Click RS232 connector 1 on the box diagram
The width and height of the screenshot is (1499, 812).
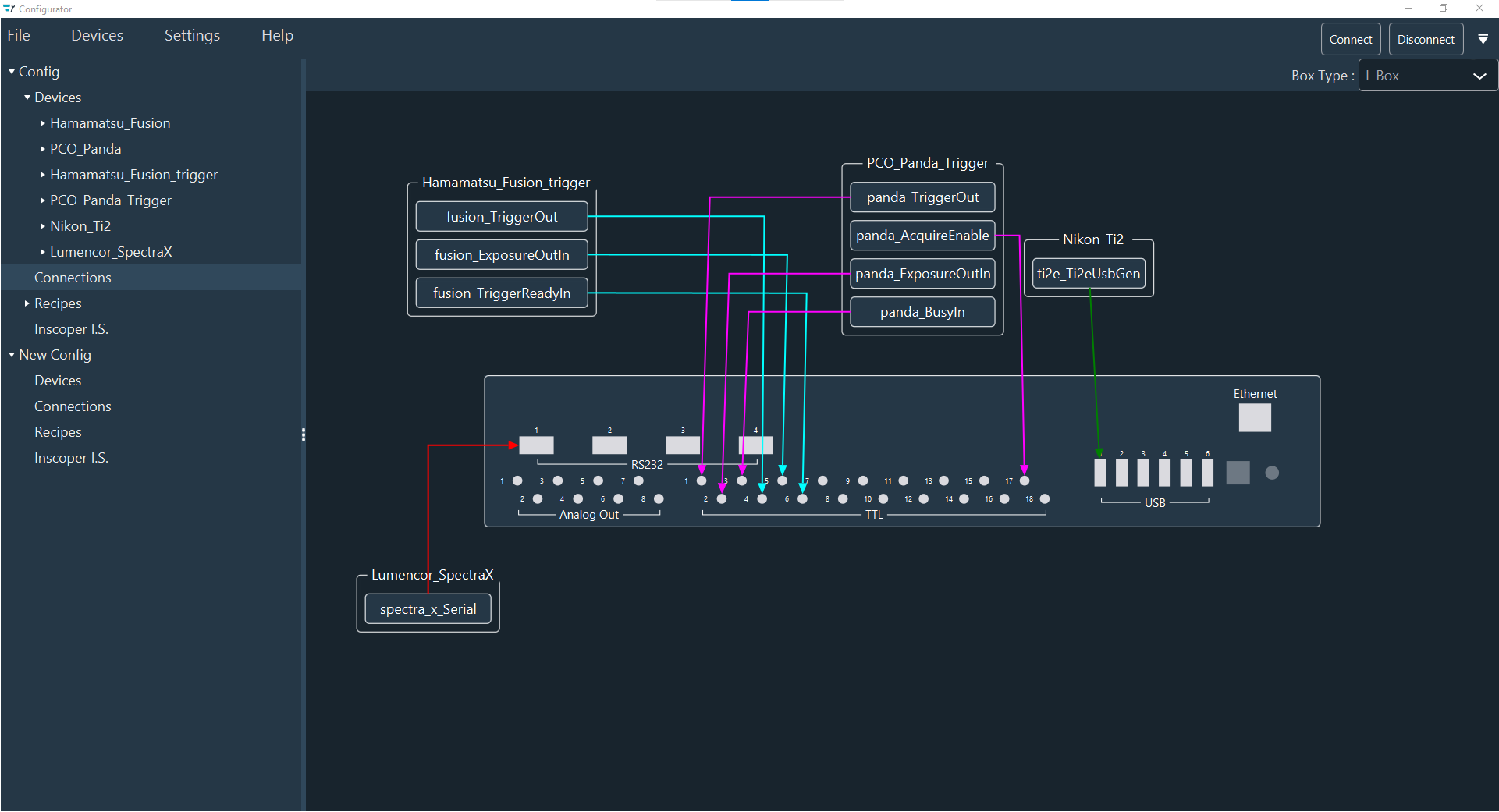536,445
